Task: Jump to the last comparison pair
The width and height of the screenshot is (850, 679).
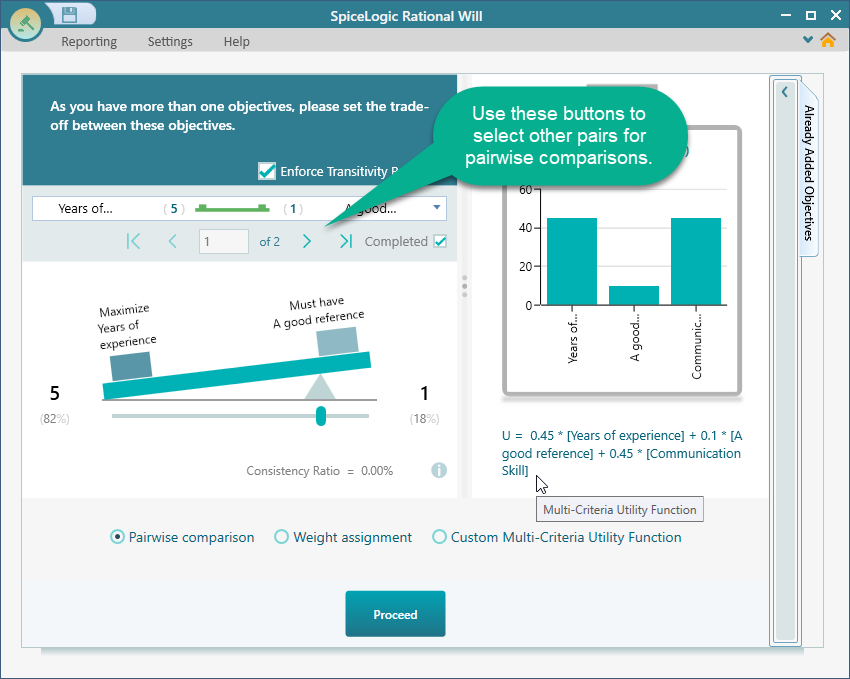Action: click(x=346, y=241)
